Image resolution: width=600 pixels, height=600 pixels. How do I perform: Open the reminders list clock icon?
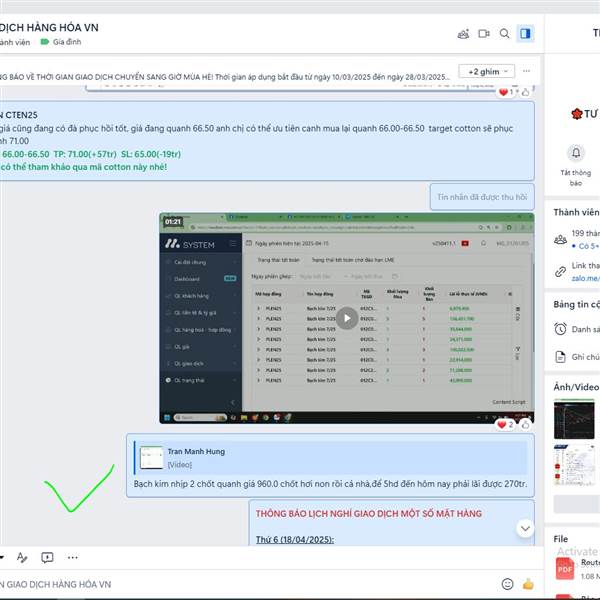(560, 329)
